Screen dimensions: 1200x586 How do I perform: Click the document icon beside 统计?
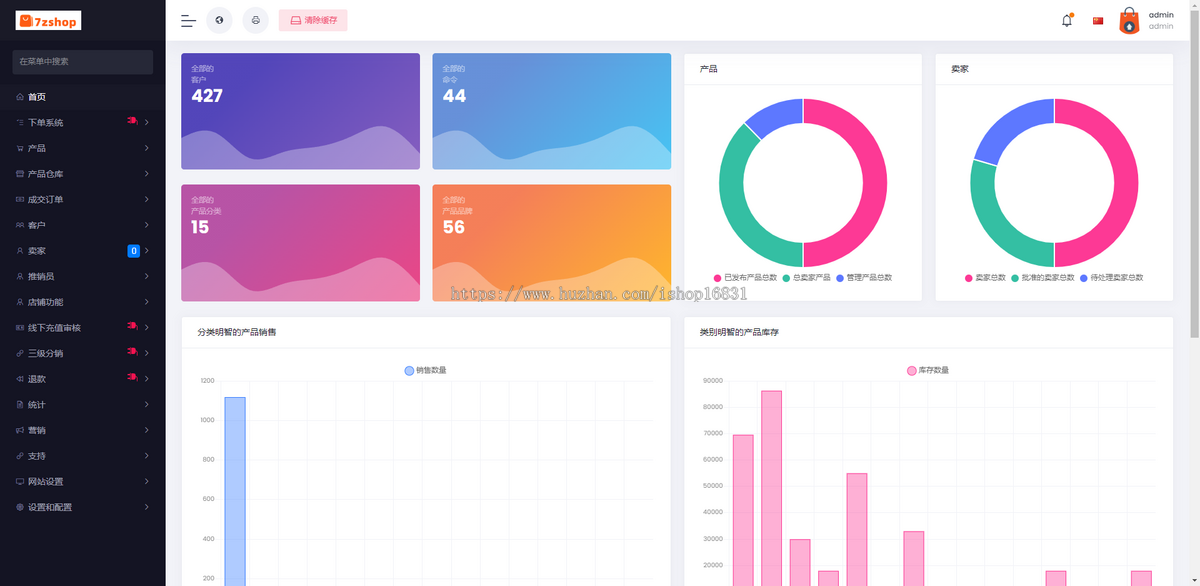tap(20, 404)
